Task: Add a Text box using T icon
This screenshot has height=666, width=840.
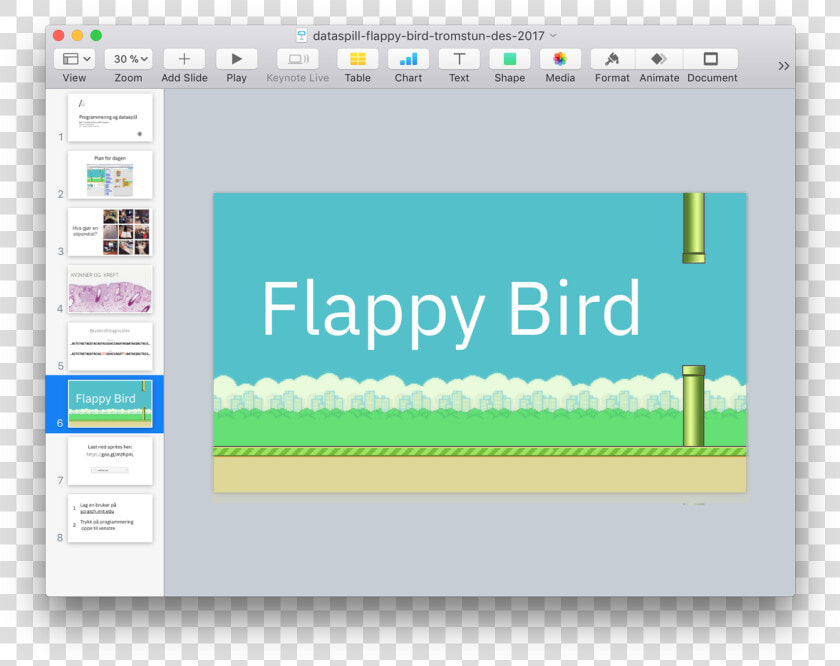Action: tap(459, 58)
